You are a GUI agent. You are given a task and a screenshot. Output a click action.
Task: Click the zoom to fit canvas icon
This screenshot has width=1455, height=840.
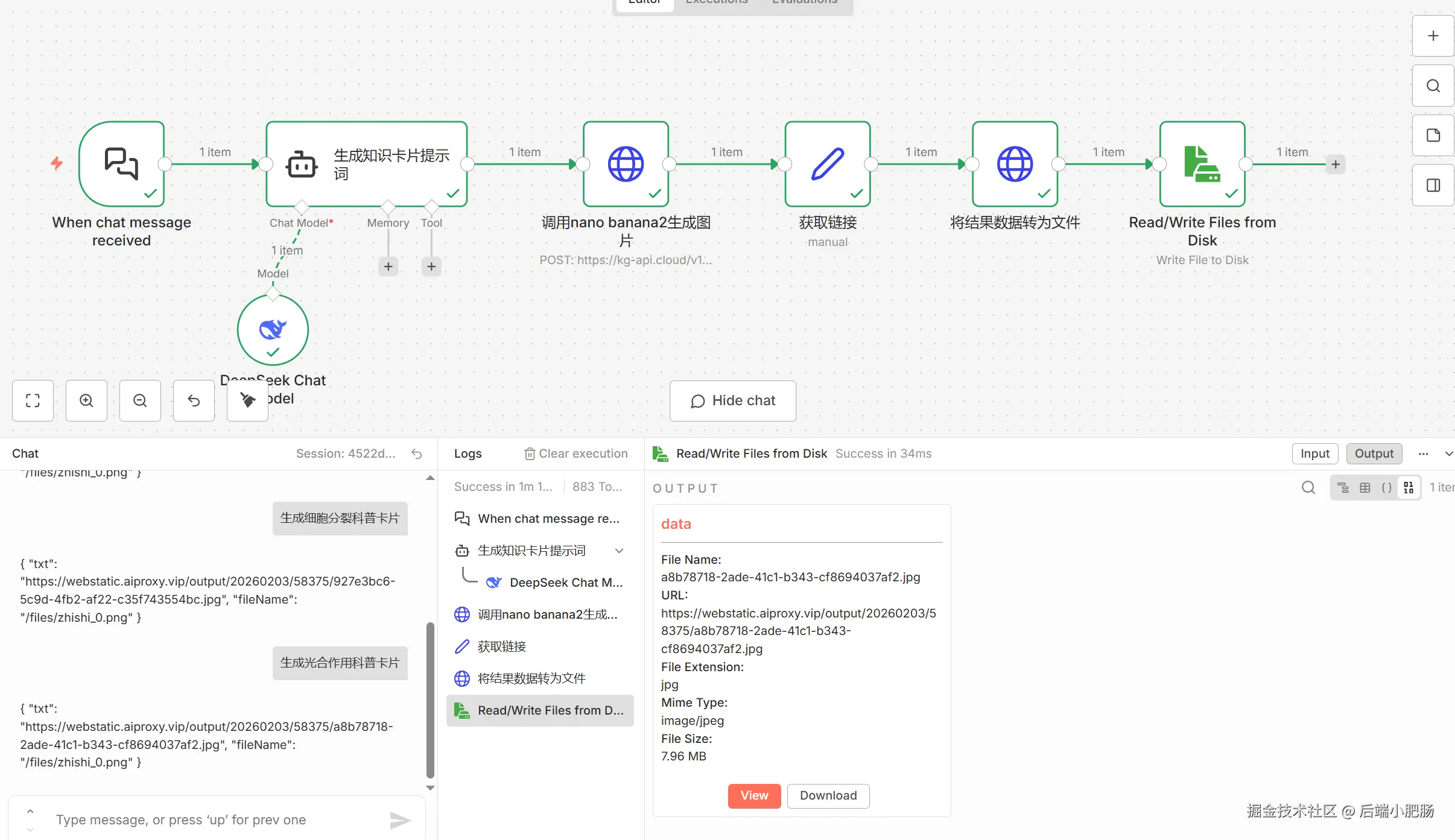[33, 400]
